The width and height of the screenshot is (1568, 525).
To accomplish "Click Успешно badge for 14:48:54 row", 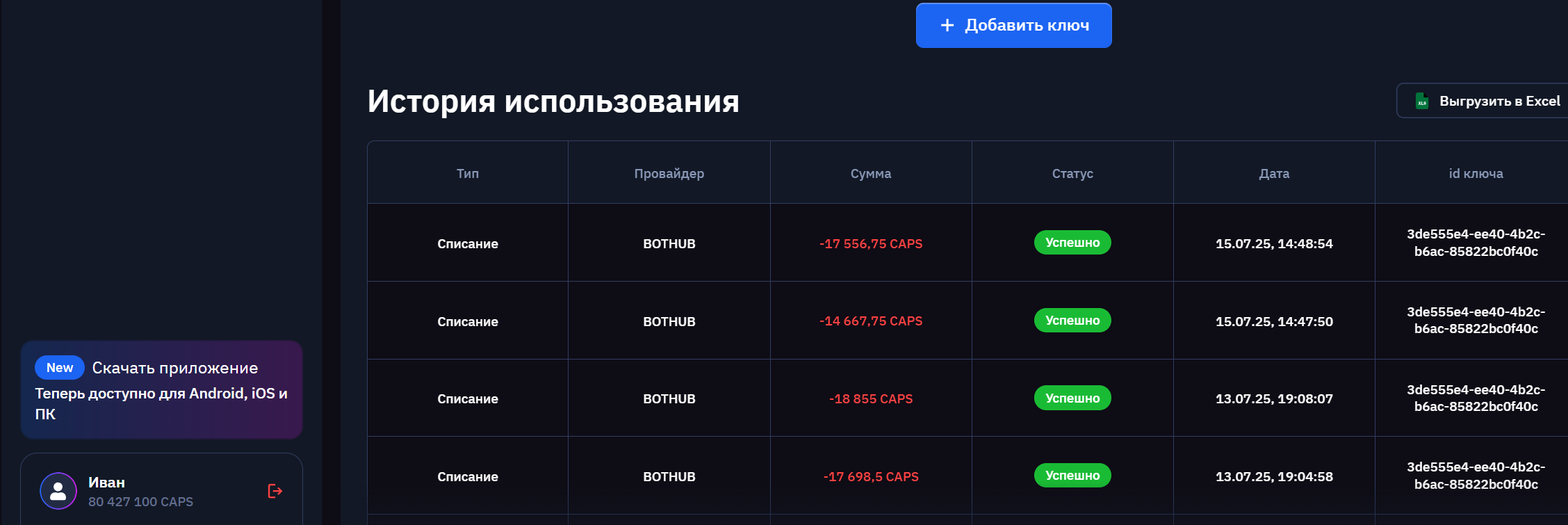I will [x=1072, y=243].
